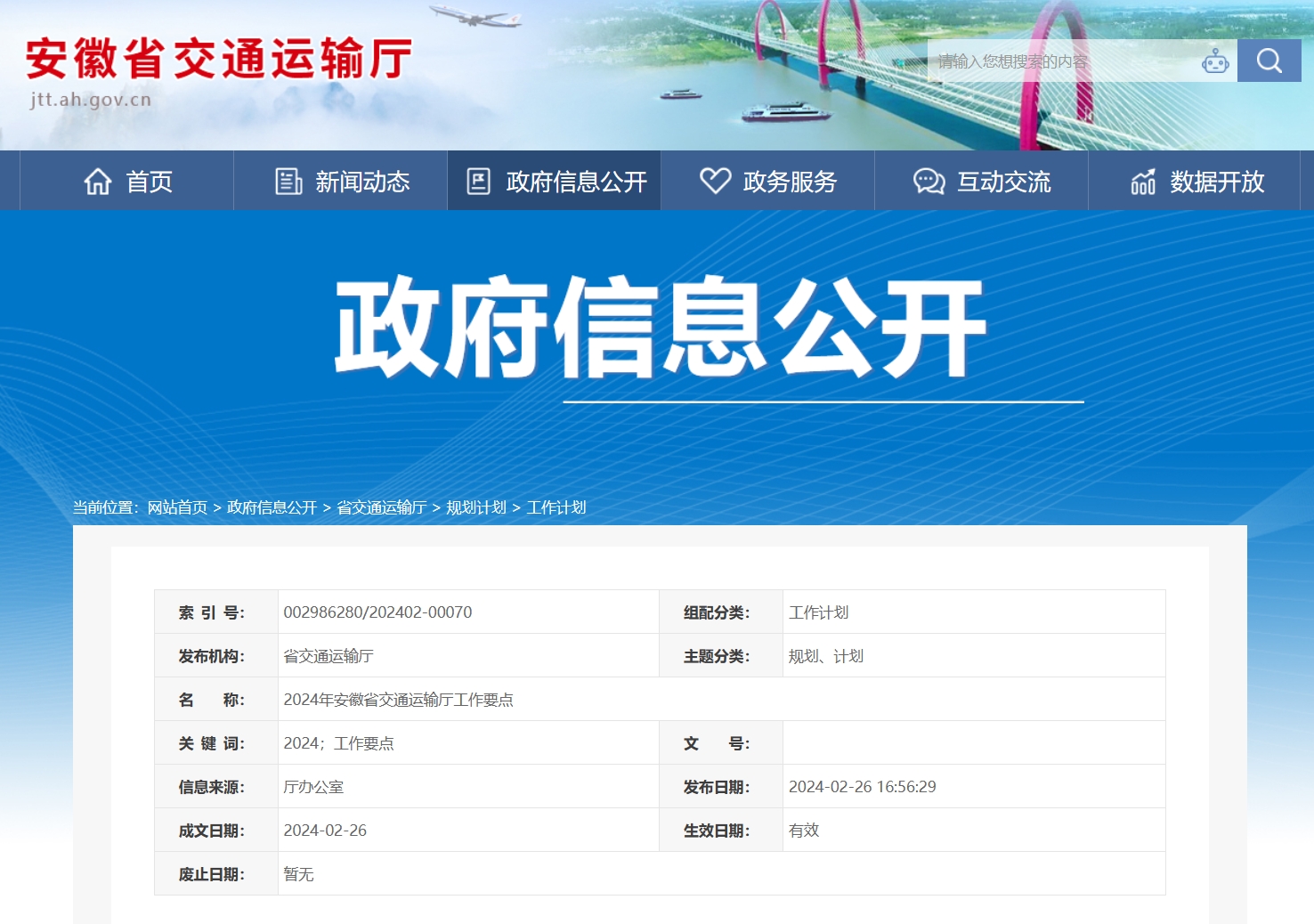The width and height of the screenshot is (1314, 924).
Task: Click the 组配分类 value 工作计划 in table
Action: pos(818,612)
